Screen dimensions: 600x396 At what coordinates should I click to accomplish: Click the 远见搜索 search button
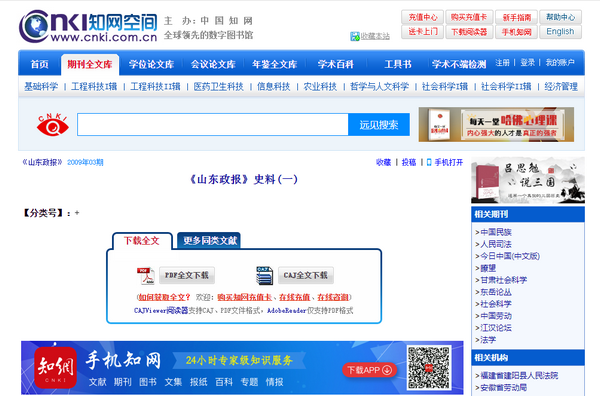pyautogui.click(x=379, y=124)
